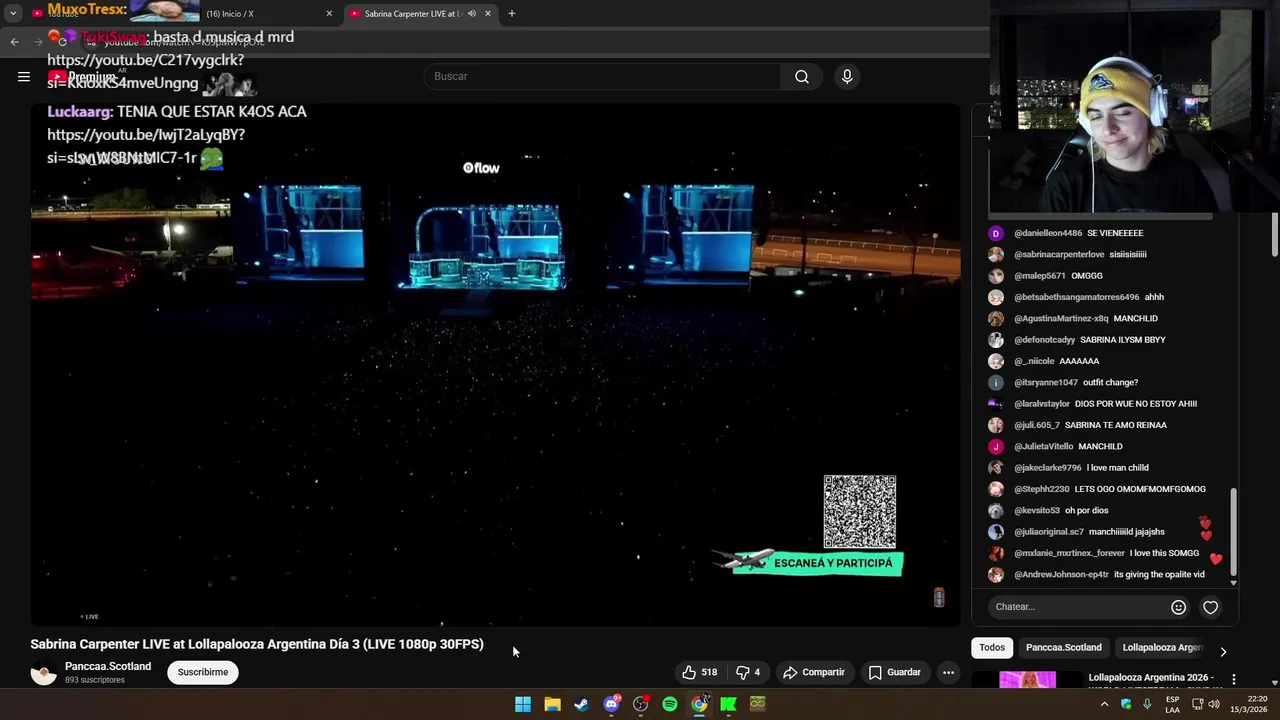Open the Panccaa.Scotland channel name link
Image resolution: width=1280 pixels, height=720 pixels.
point(108,666)
